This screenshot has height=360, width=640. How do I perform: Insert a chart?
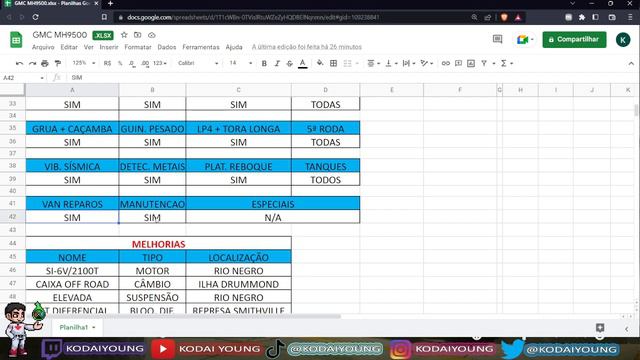pyautogui.click(x=471, y=63)
